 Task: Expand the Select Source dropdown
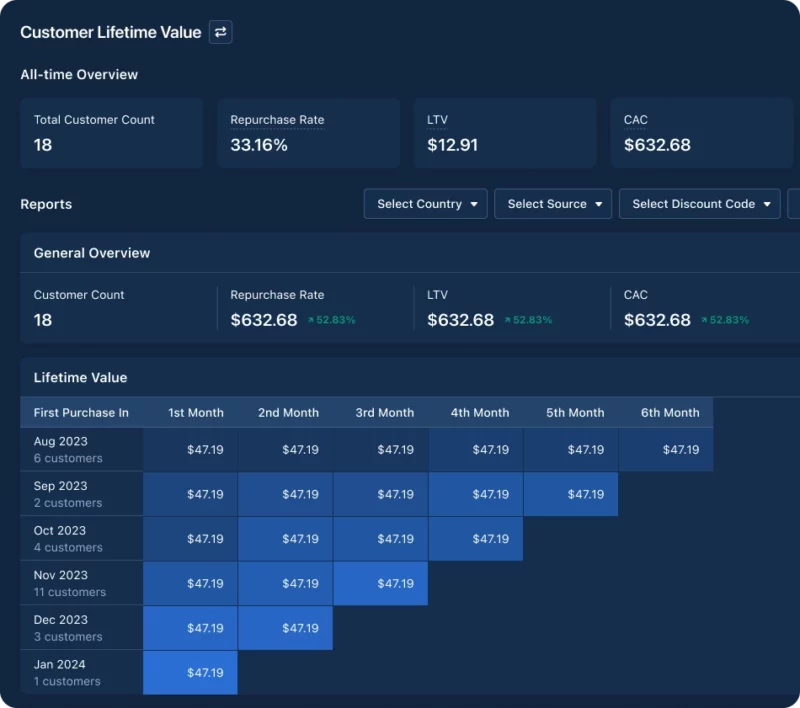pos(553,204)
